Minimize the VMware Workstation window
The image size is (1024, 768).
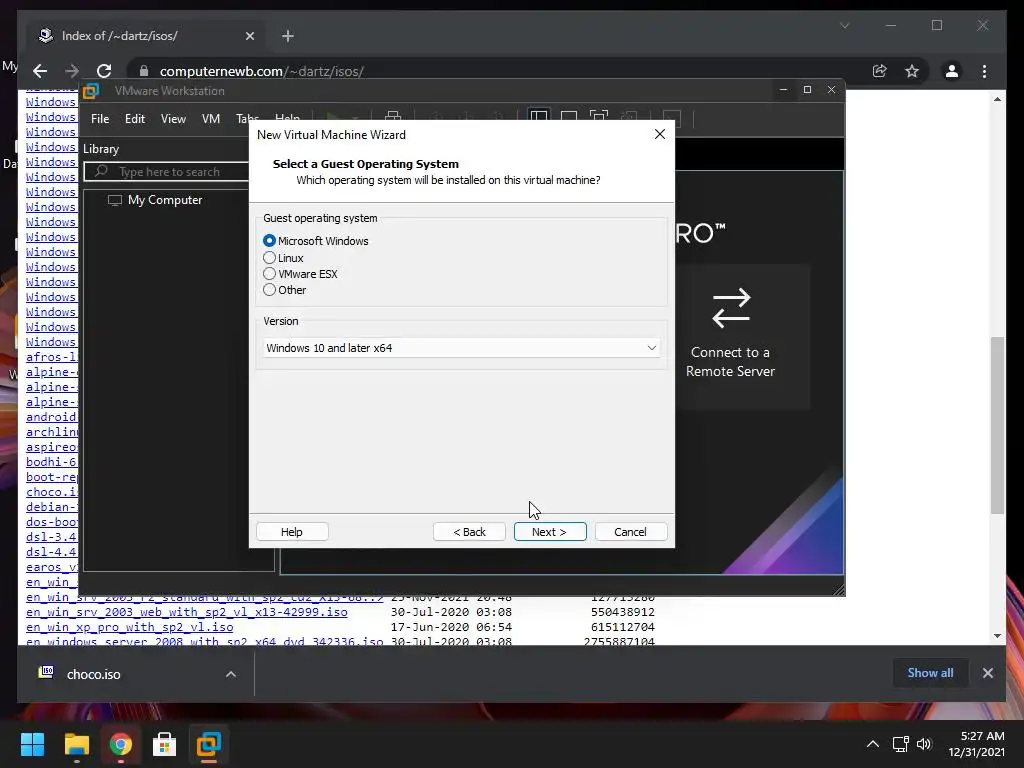[783, 89]
